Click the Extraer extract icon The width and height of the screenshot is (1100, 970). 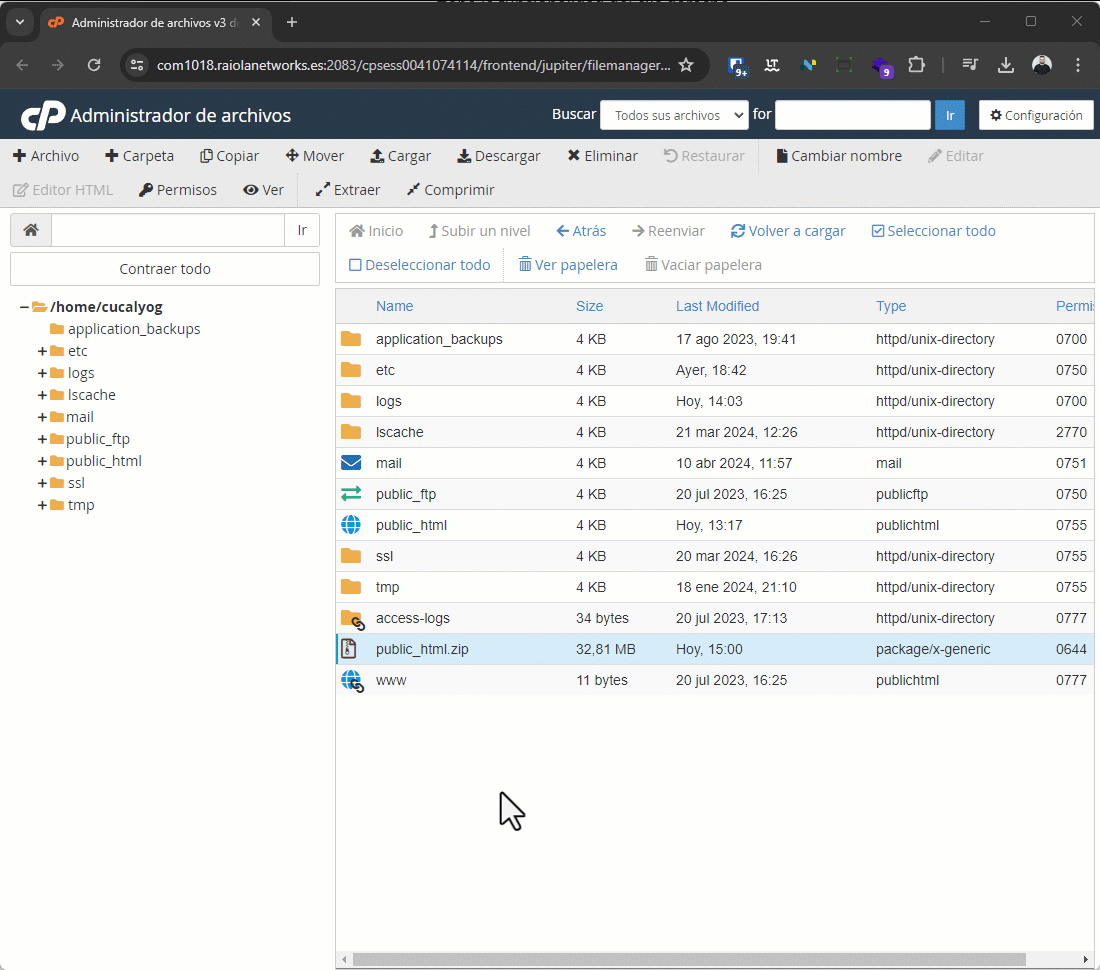coord(346,189)
